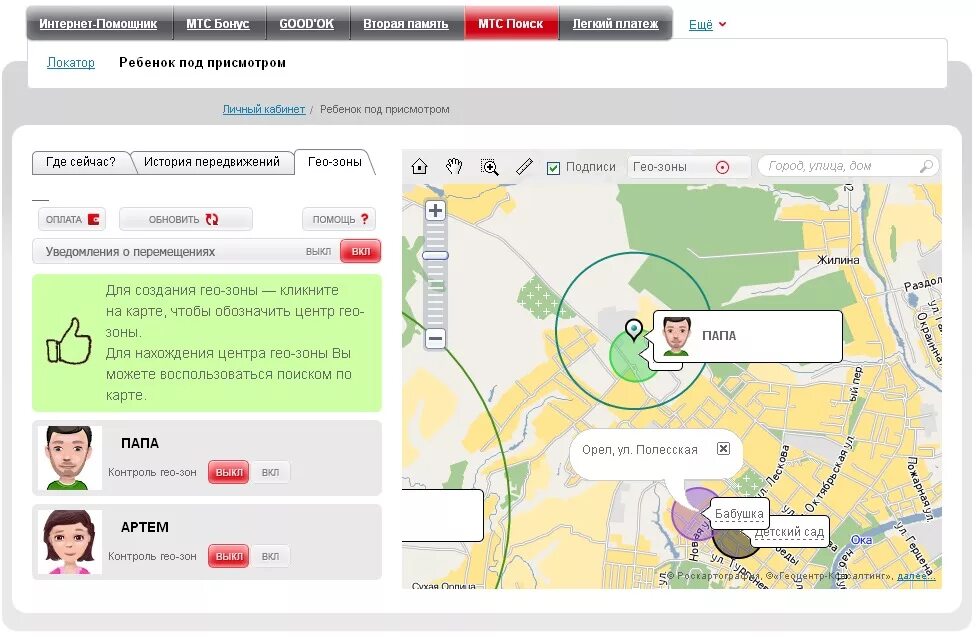Select the Гео-зоны tab
The width and height of the screenshot is (976, 637).
[334, 162]
